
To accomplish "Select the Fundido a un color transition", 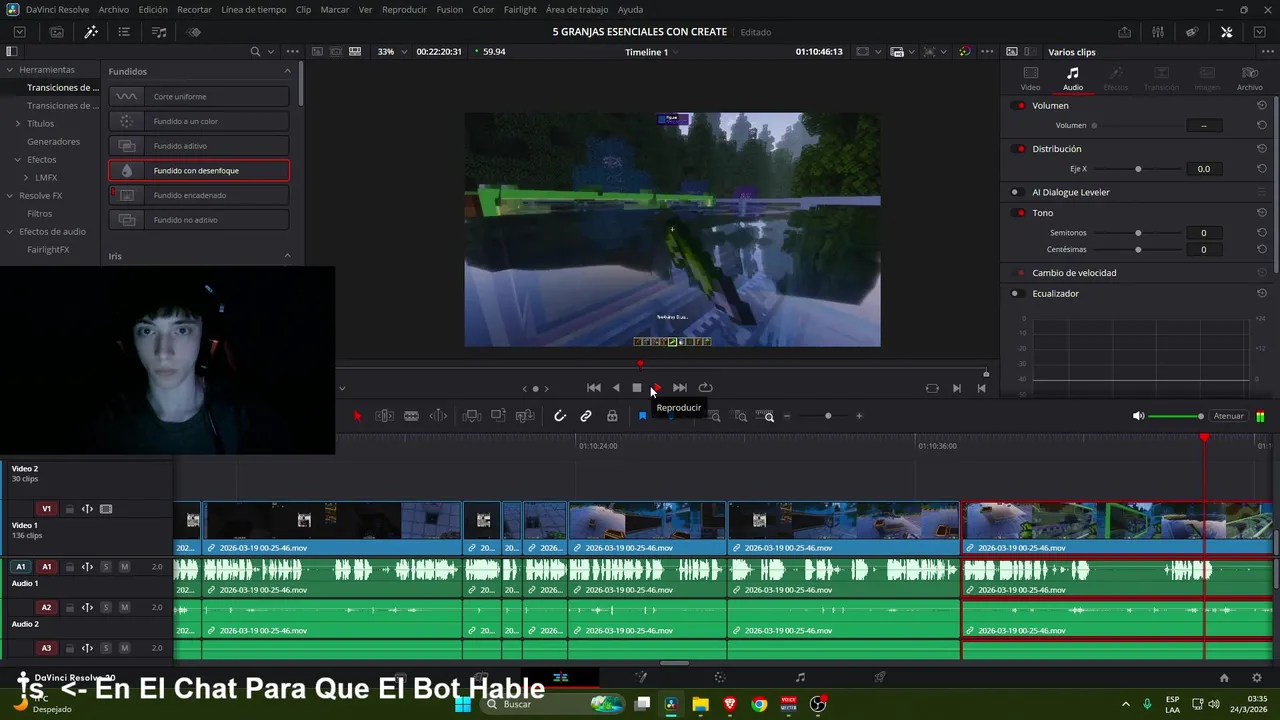I will pos(199,121).
